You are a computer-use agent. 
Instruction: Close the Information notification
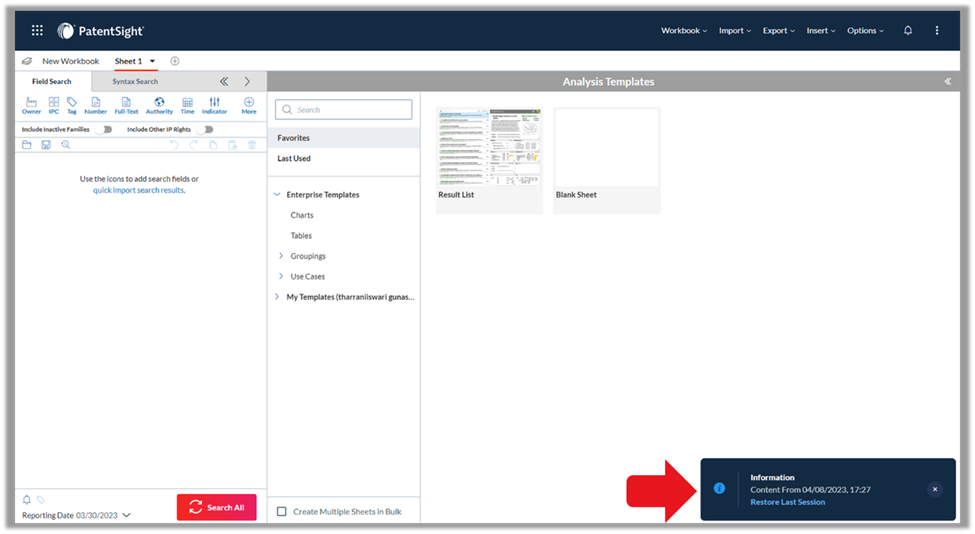click(935, 489)
